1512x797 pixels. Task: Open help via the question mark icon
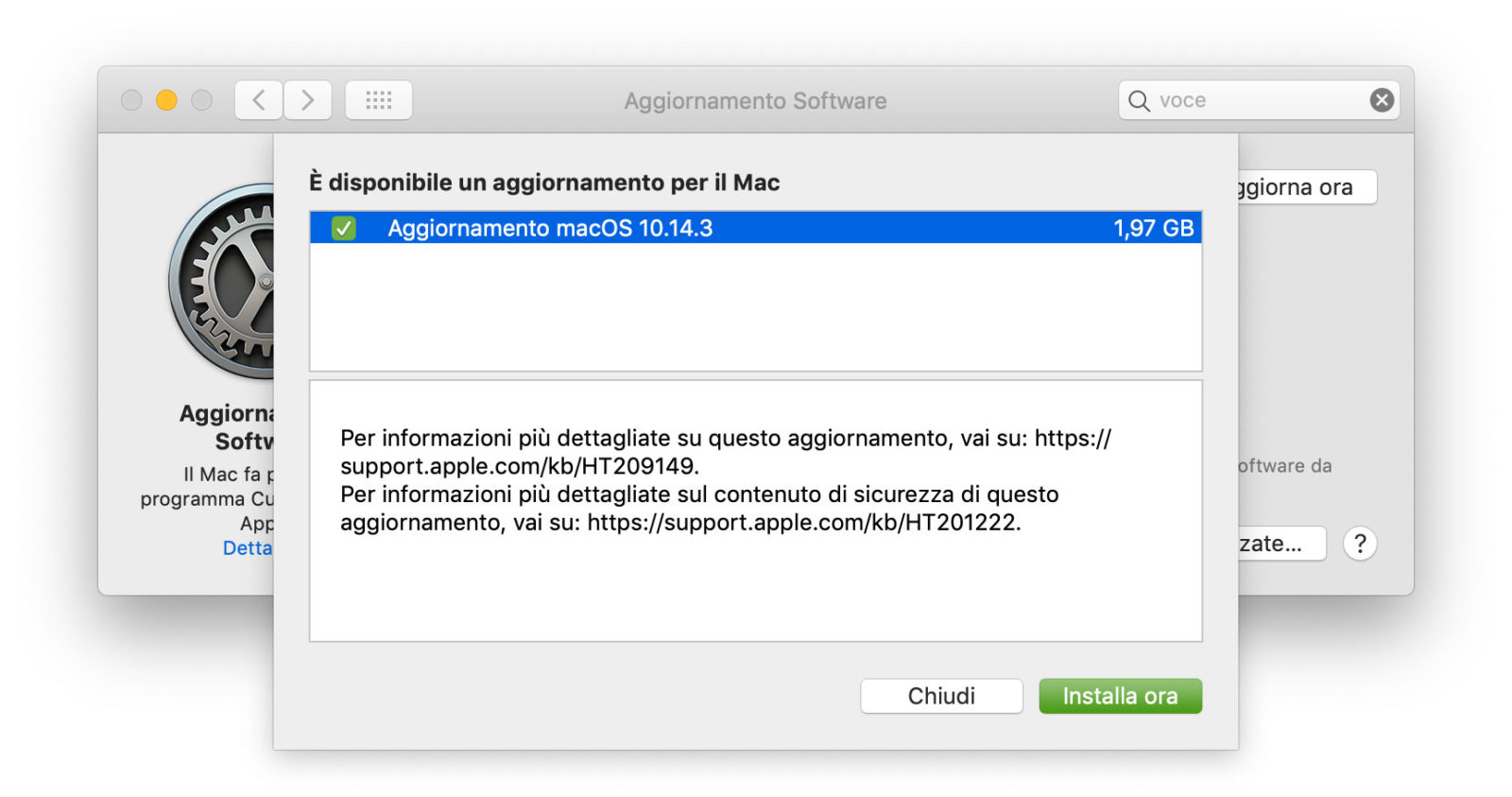[1360, 543]
